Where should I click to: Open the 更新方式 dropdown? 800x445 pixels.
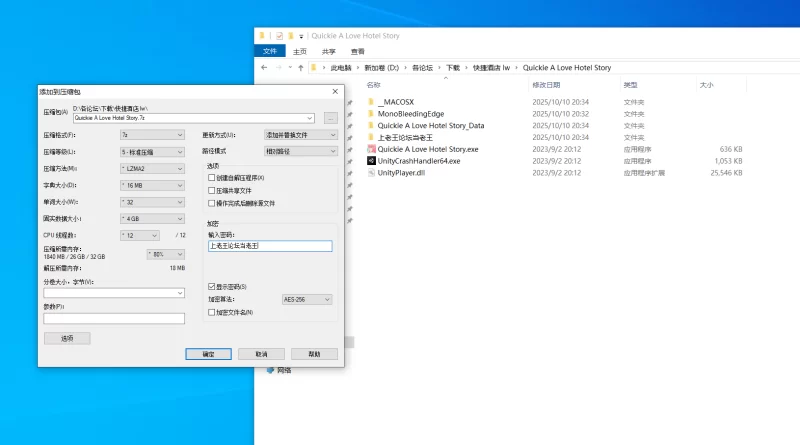tap(301, 135)
